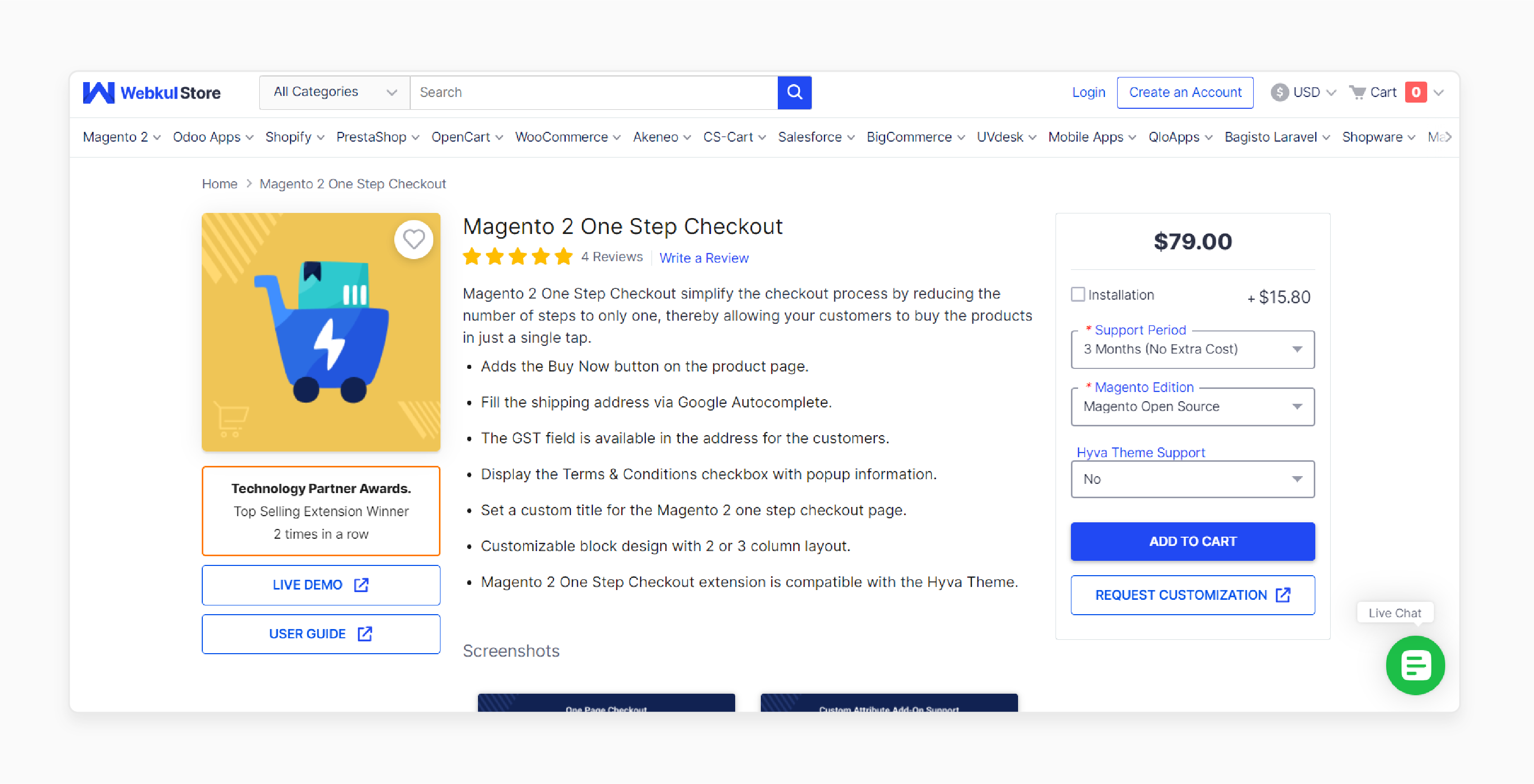This screenshot has width=1534, height=784.
Task: Open the UVdesk menu
Action: coord(1007,137)
